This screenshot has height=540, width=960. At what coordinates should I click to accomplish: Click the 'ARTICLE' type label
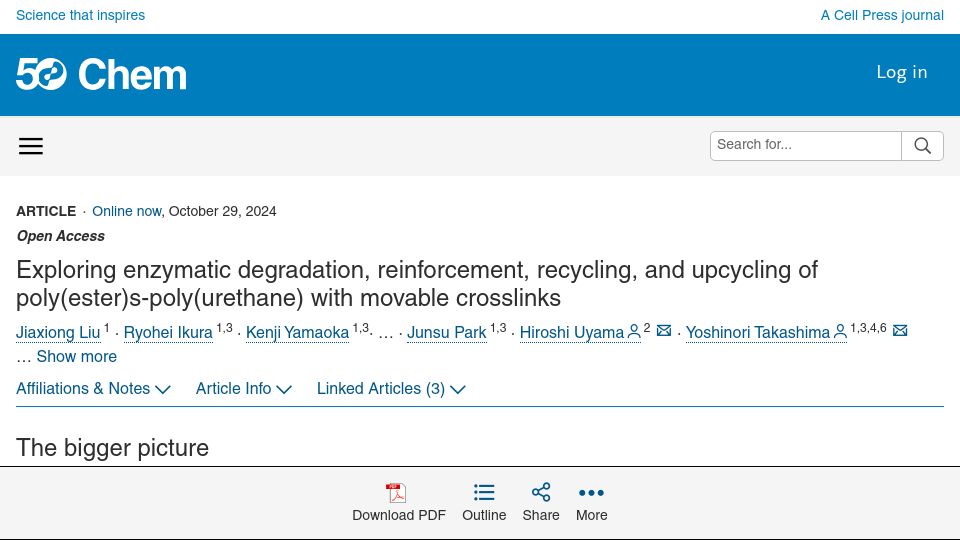click(46, 211)
